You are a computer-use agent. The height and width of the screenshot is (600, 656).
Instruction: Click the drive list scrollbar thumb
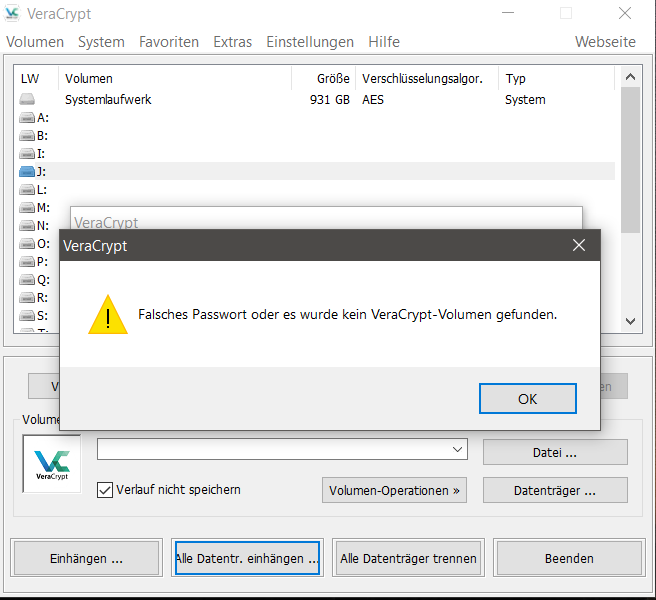pyautogui.click(x=630, y=160)
